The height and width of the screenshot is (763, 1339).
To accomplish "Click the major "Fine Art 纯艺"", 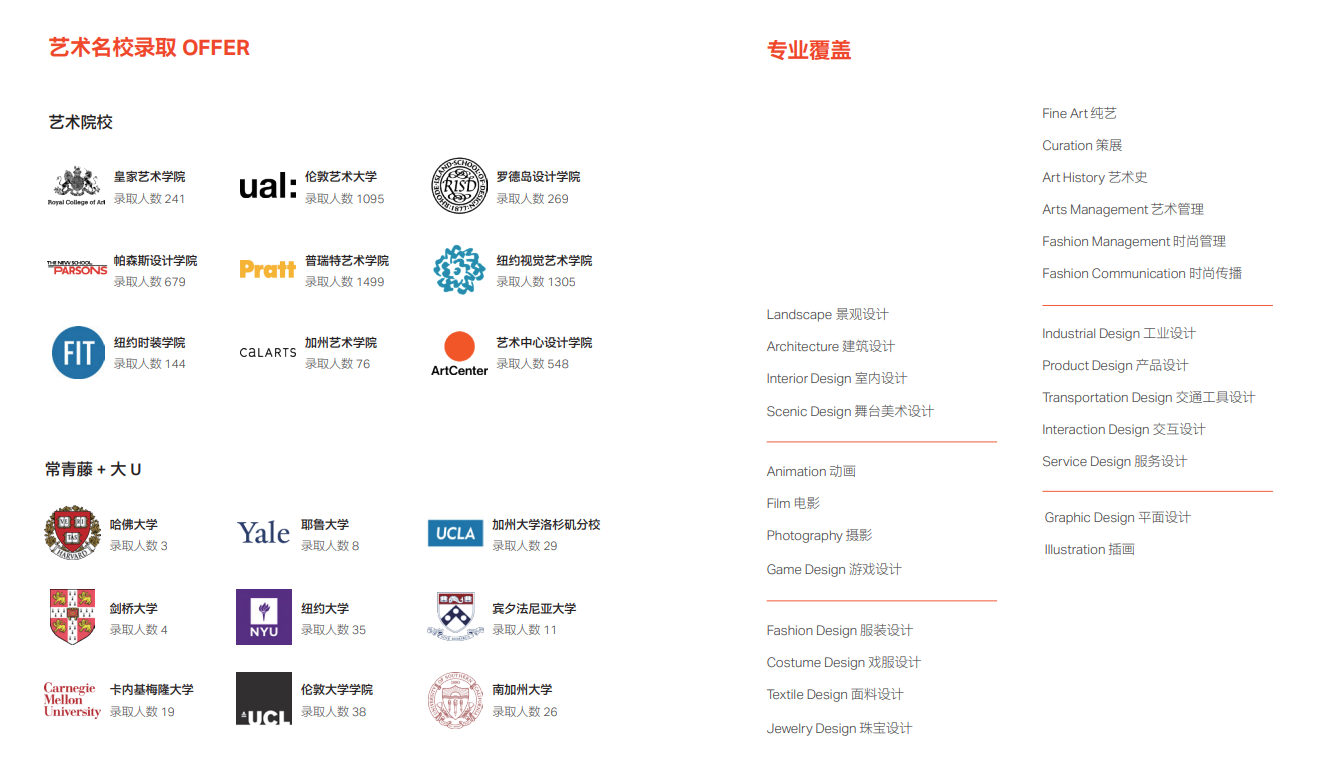I will (1079, 114).
